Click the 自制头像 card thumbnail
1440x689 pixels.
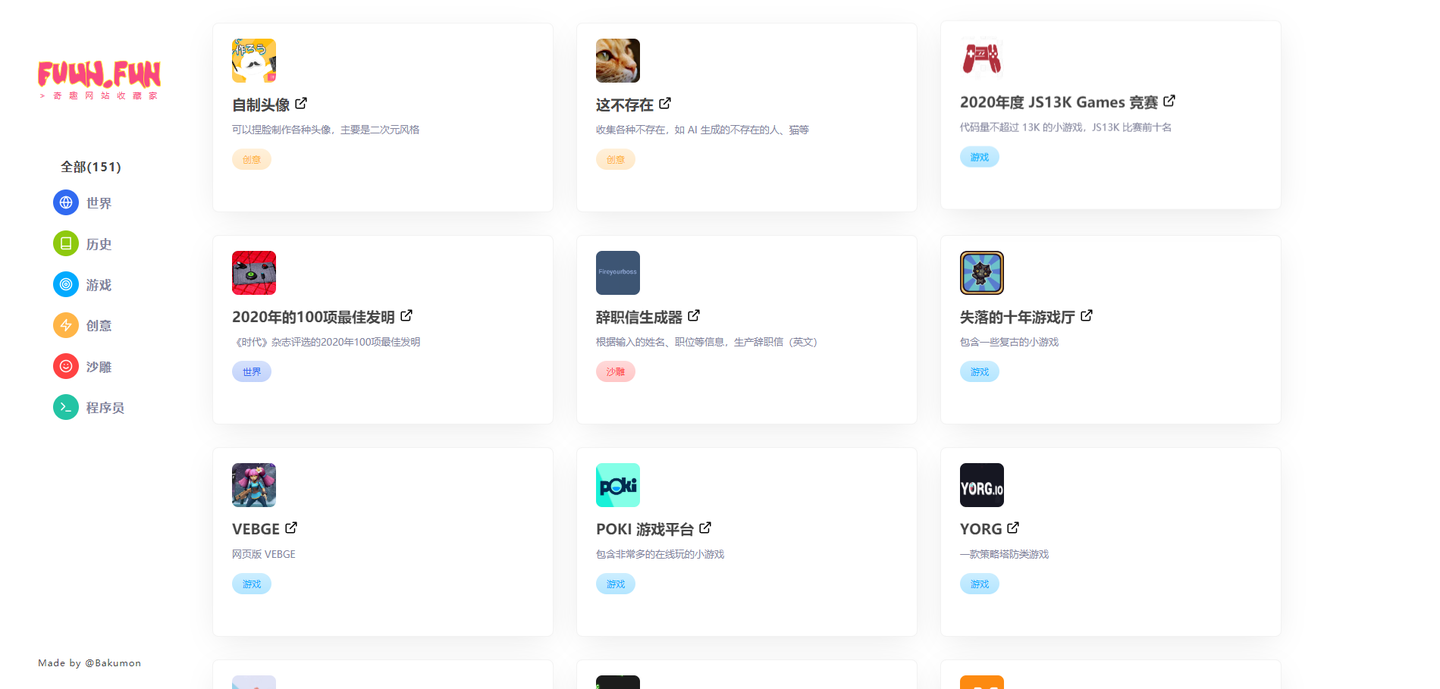tap(254, 61)
